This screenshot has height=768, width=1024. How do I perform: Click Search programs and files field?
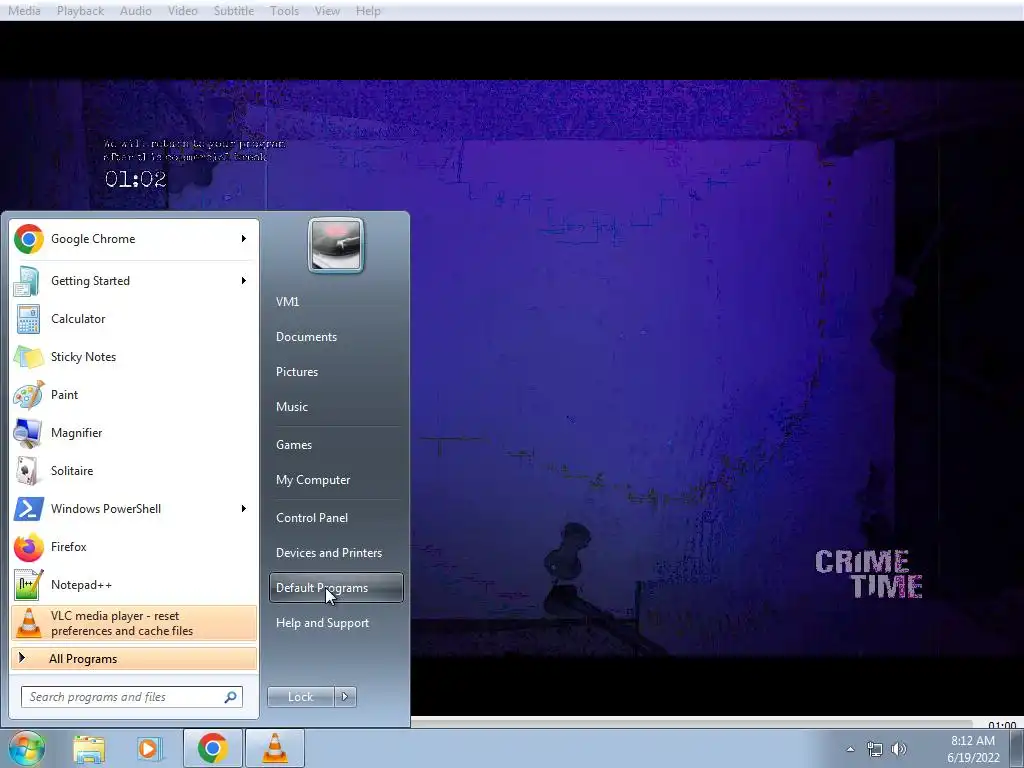132,697
